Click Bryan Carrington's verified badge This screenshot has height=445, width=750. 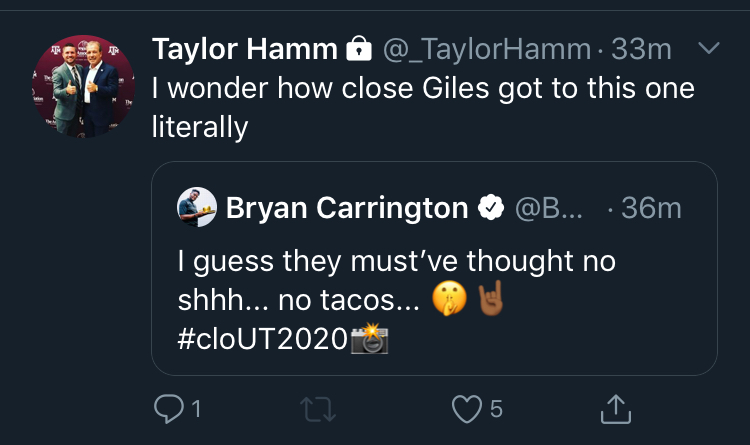coord(490,208)
